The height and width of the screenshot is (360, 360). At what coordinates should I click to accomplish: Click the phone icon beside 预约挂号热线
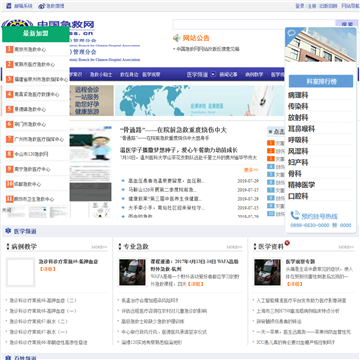tap(295, 215)
